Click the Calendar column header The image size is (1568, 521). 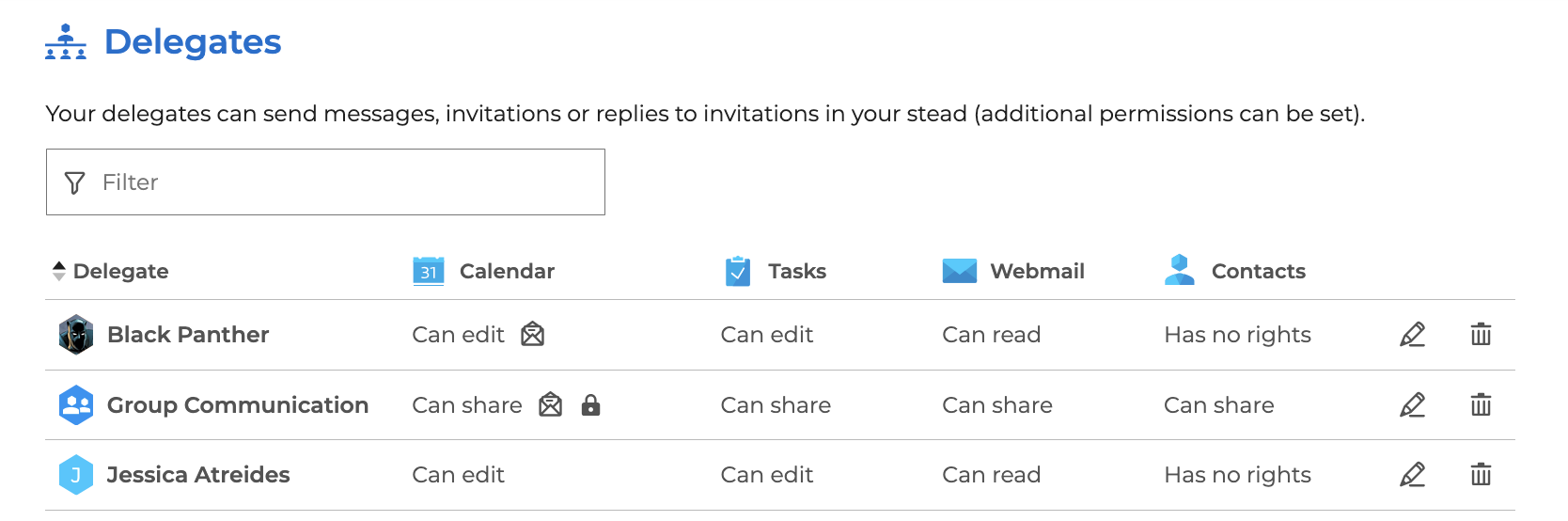[x=506, y=271]
